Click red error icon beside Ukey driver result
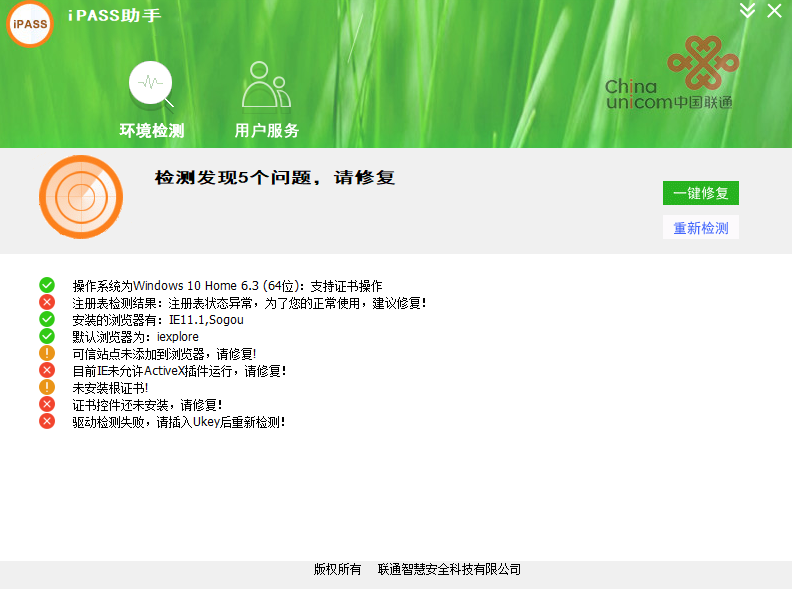The height and width of the screenshot is (589, 792). (47, 422)
